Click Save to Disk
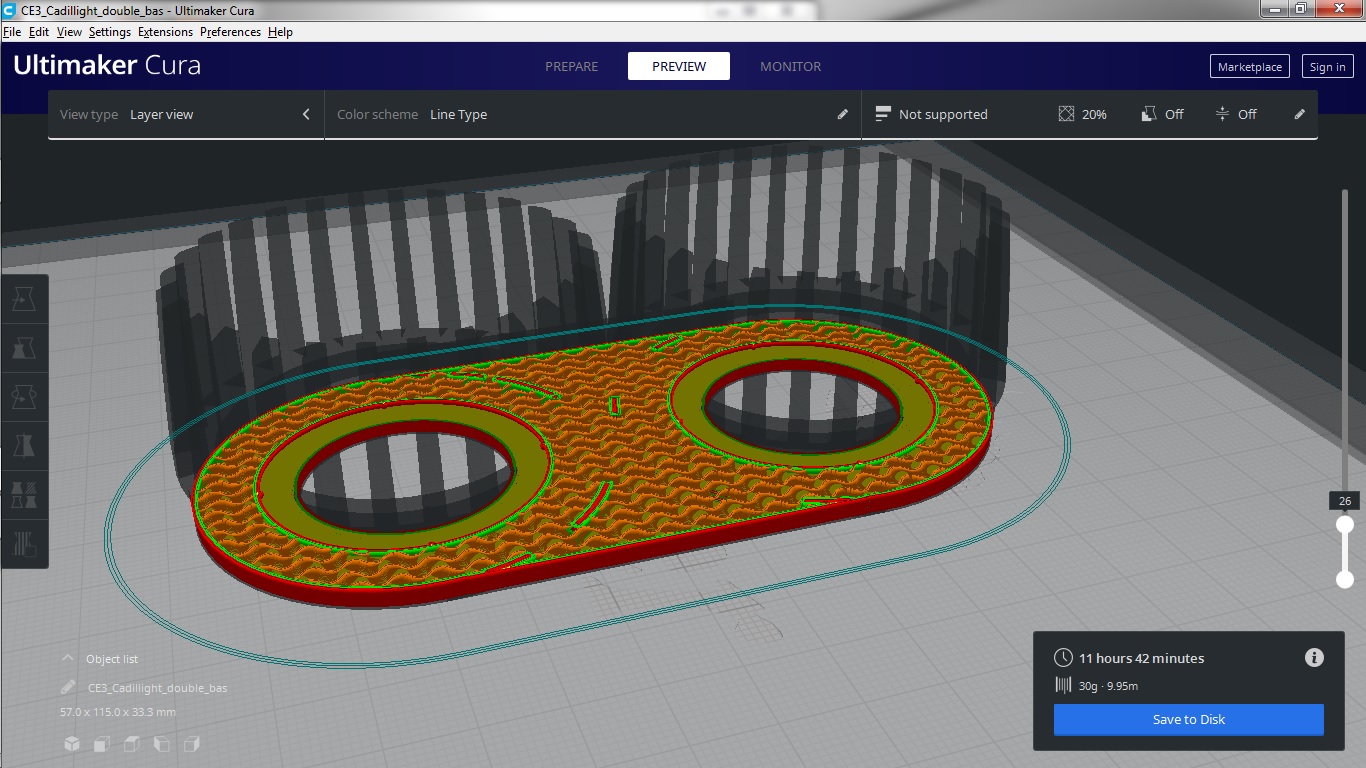Screen dimensions: 1366x768 1189,719
